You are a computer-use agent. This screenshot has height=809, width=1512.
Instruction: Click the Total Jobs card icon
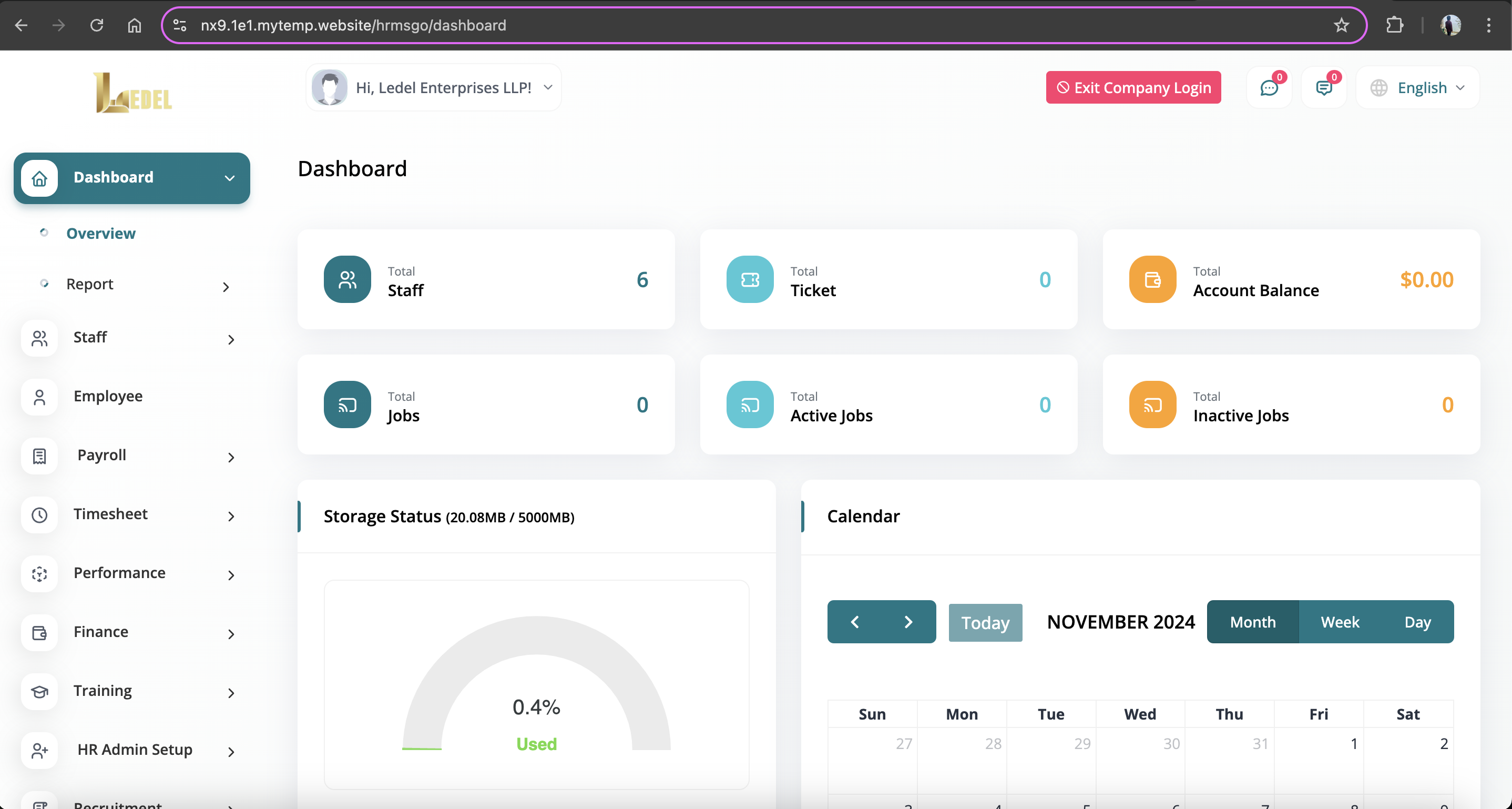click(x=348, y=404)
